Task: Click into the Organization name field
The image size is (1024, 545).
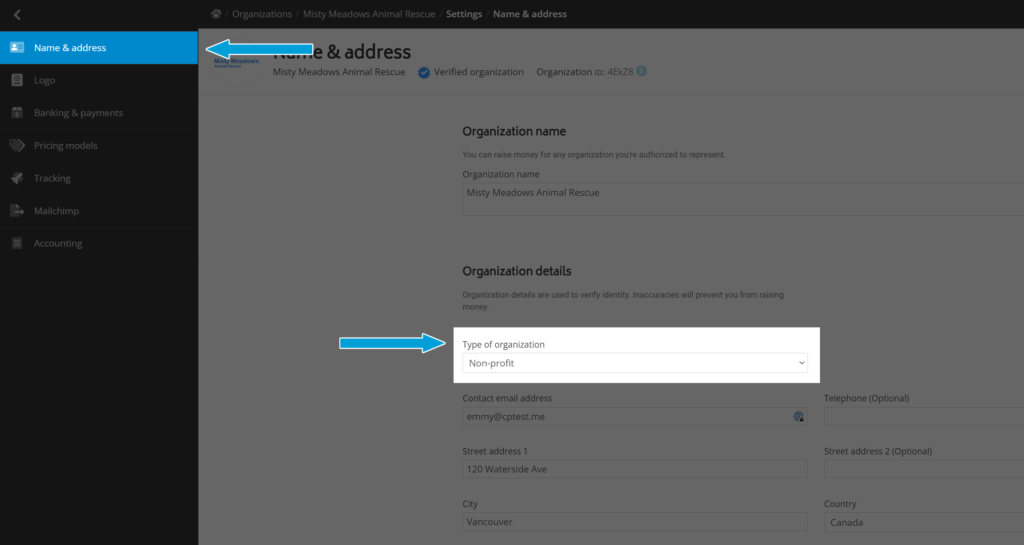Action: pos(743,199)
